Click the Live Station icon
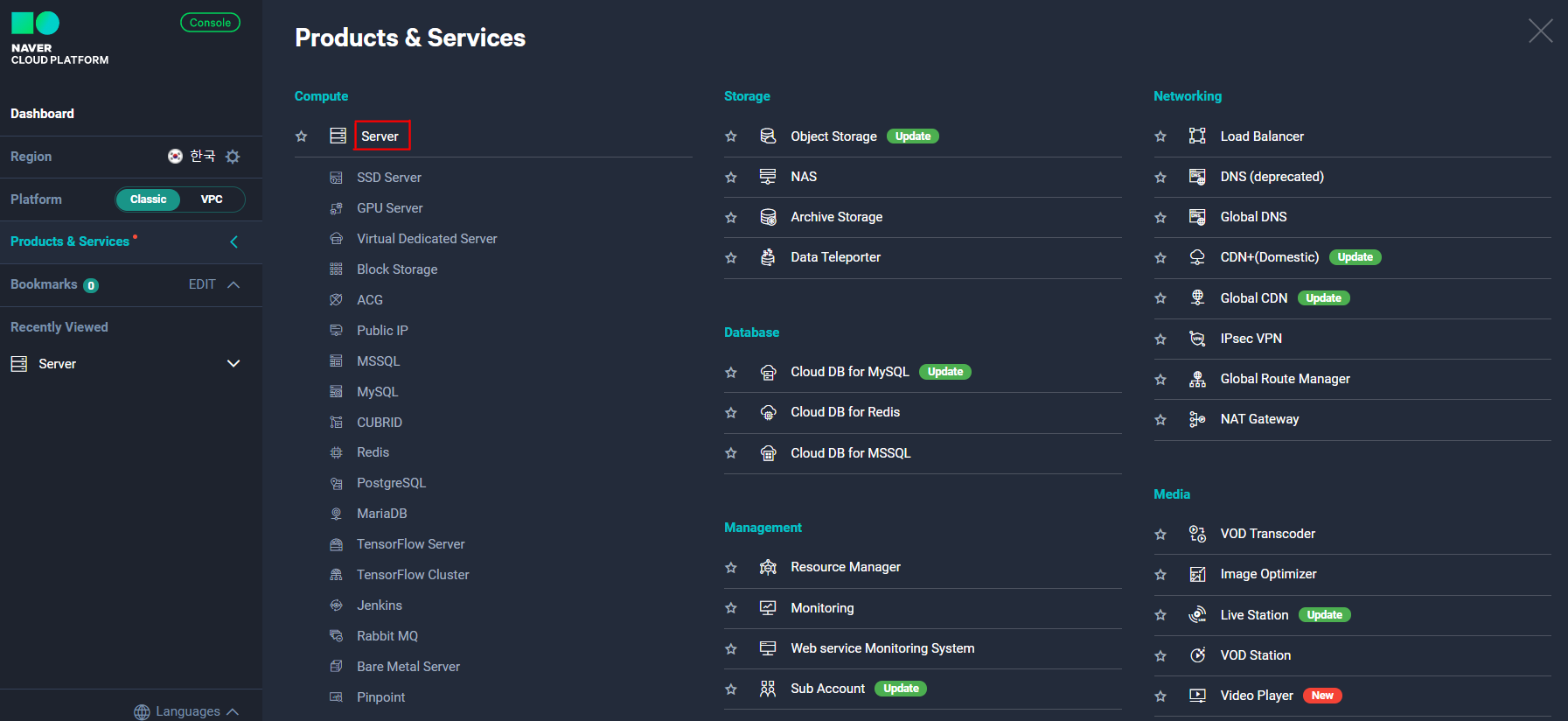Screen dimensions: 1568x721 [1197, 615]
